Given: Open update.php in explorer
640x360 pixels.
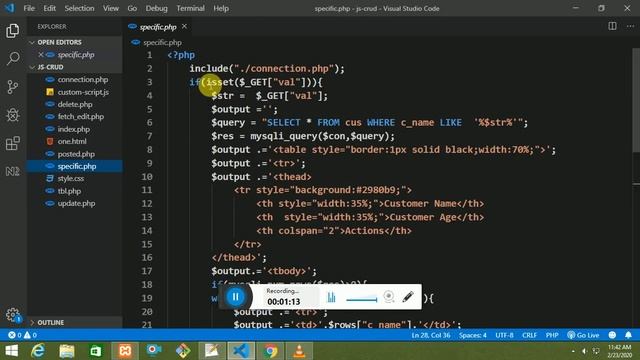Looking at the screenshot, I should [x=76, y=203].
